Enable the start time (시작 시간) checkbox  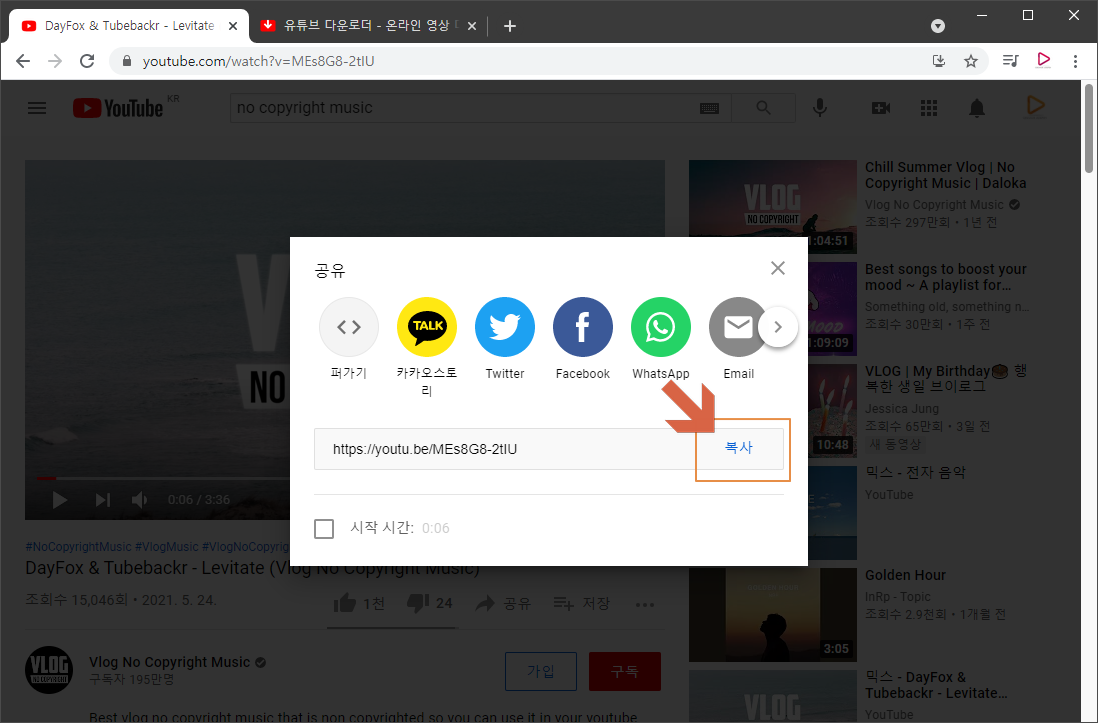click(x=324, y=528)
